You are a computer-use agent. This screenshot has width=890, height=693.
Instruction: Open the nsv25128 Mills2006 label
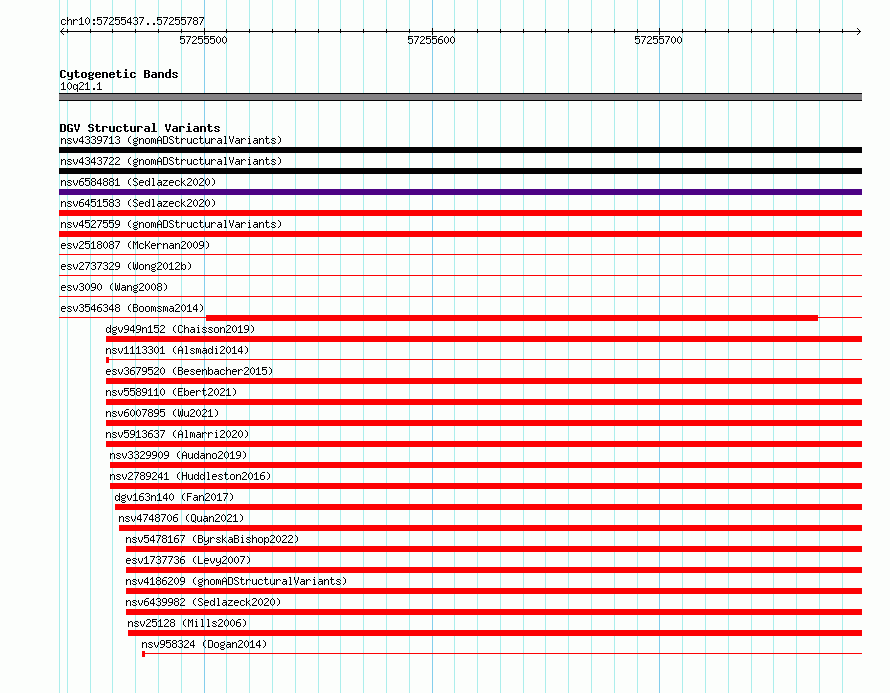click(x=187, y=623)
